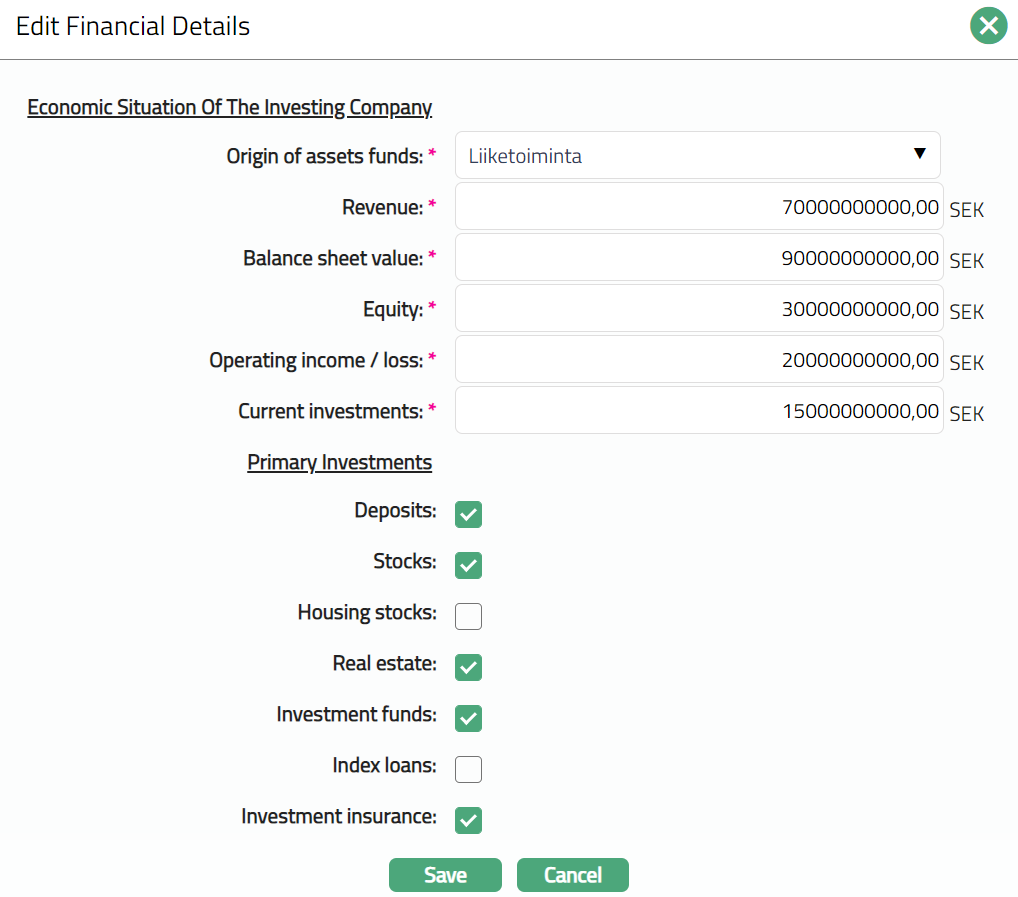Click the Revenue input field
The image size is (1018, 897).
pyautogui.click(x=698, y=207)
